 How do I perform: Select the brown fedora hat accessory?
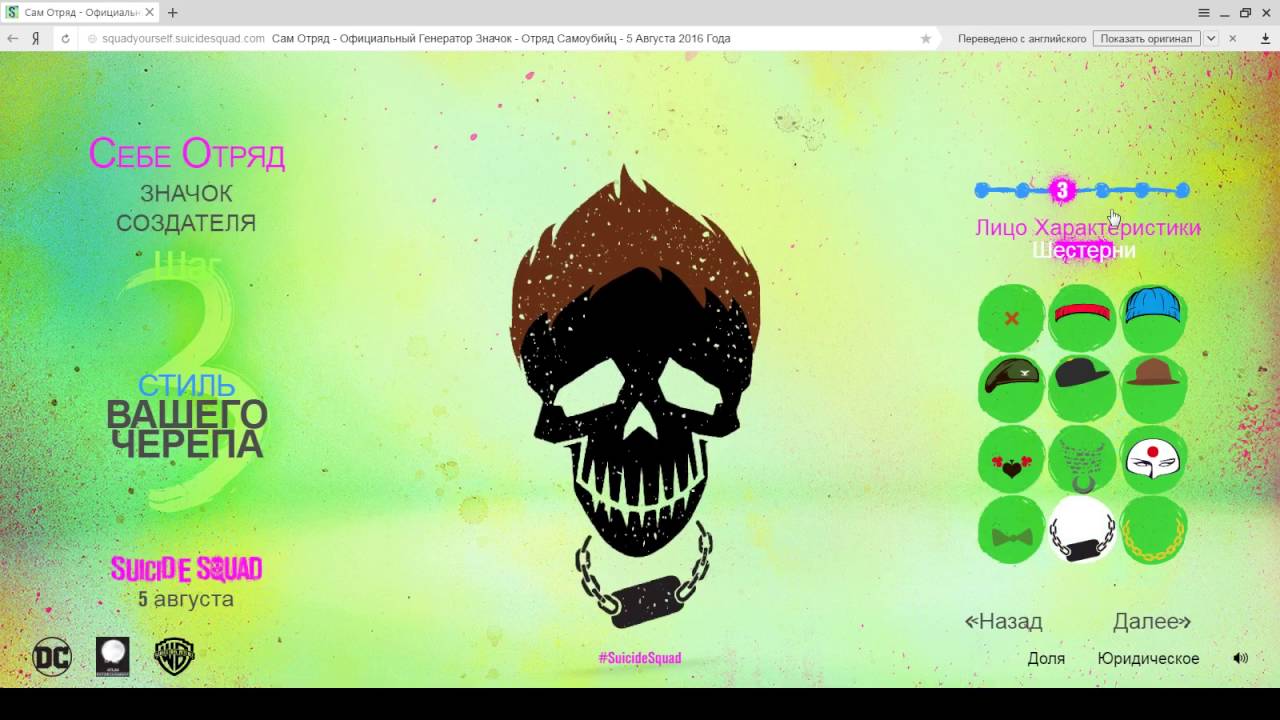point(1153,388)
